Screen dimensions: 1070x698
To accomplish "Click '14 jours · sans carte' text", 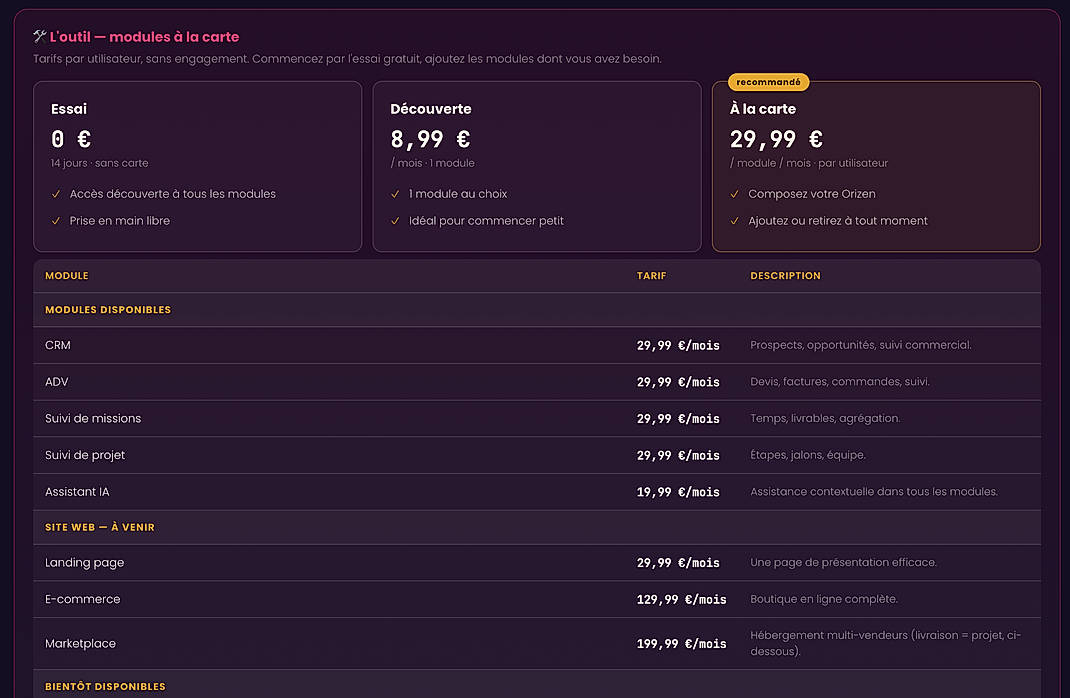I will [100, 163].
